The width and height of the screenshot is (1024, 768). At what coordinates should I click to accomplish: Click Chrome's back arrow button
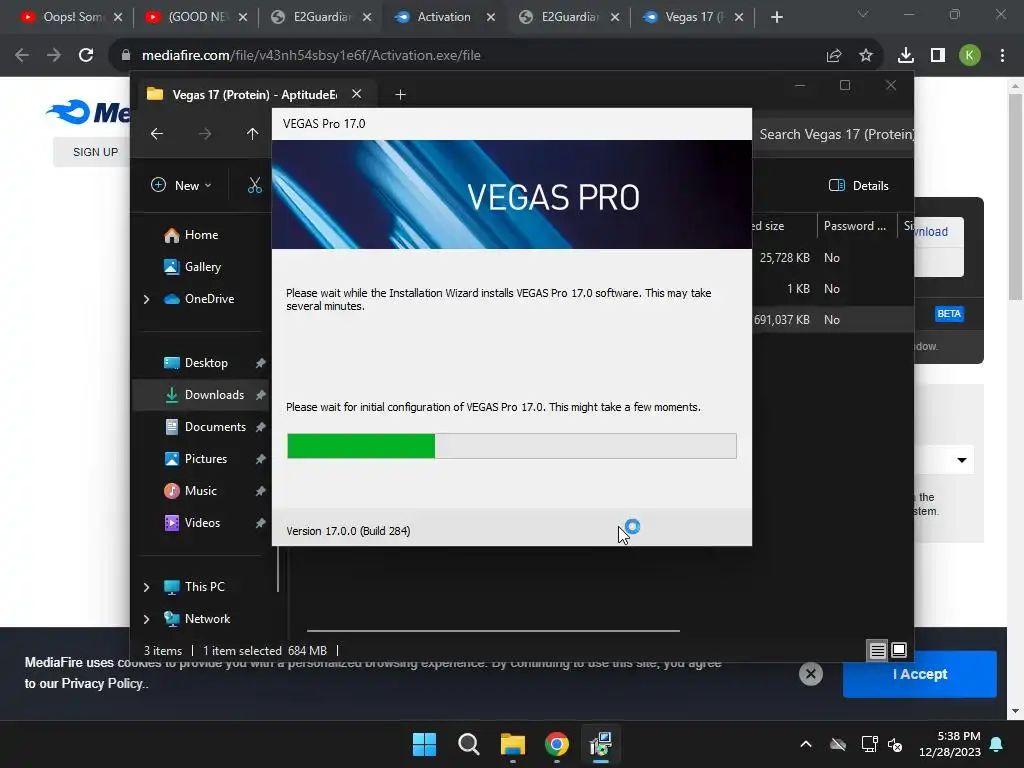(22, 56)
